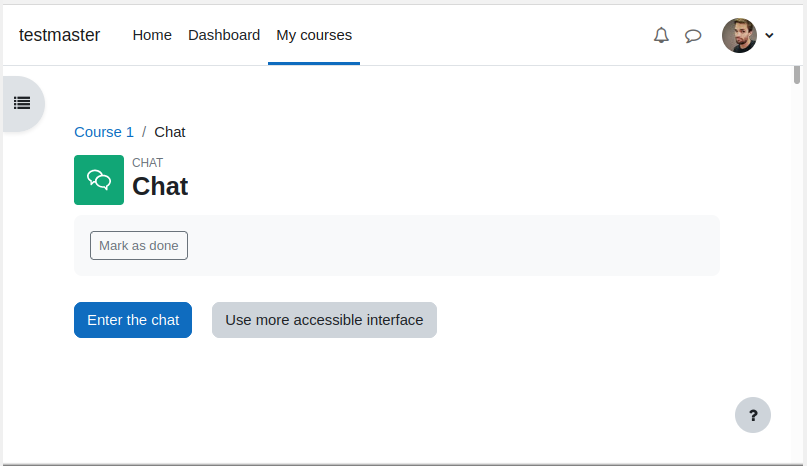
Task: Open the question mark help button
Action: click(x=752, y=415)
